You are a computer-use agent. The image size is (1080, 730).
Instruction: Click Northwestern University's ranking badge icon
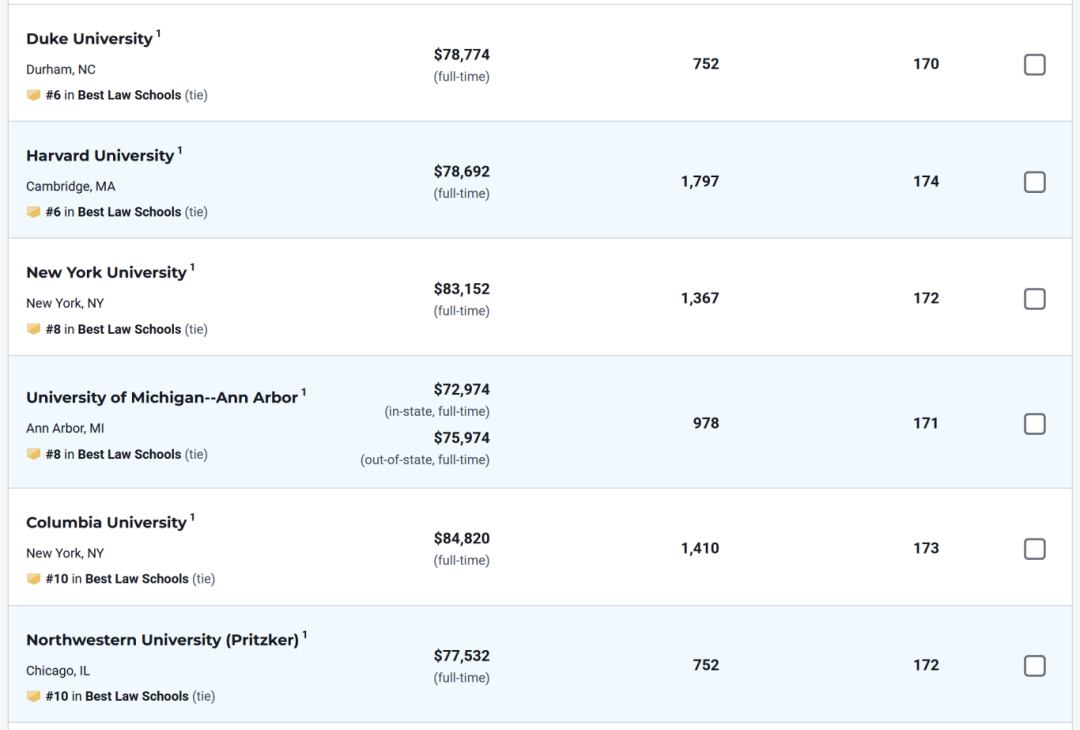tap(33, 696)
